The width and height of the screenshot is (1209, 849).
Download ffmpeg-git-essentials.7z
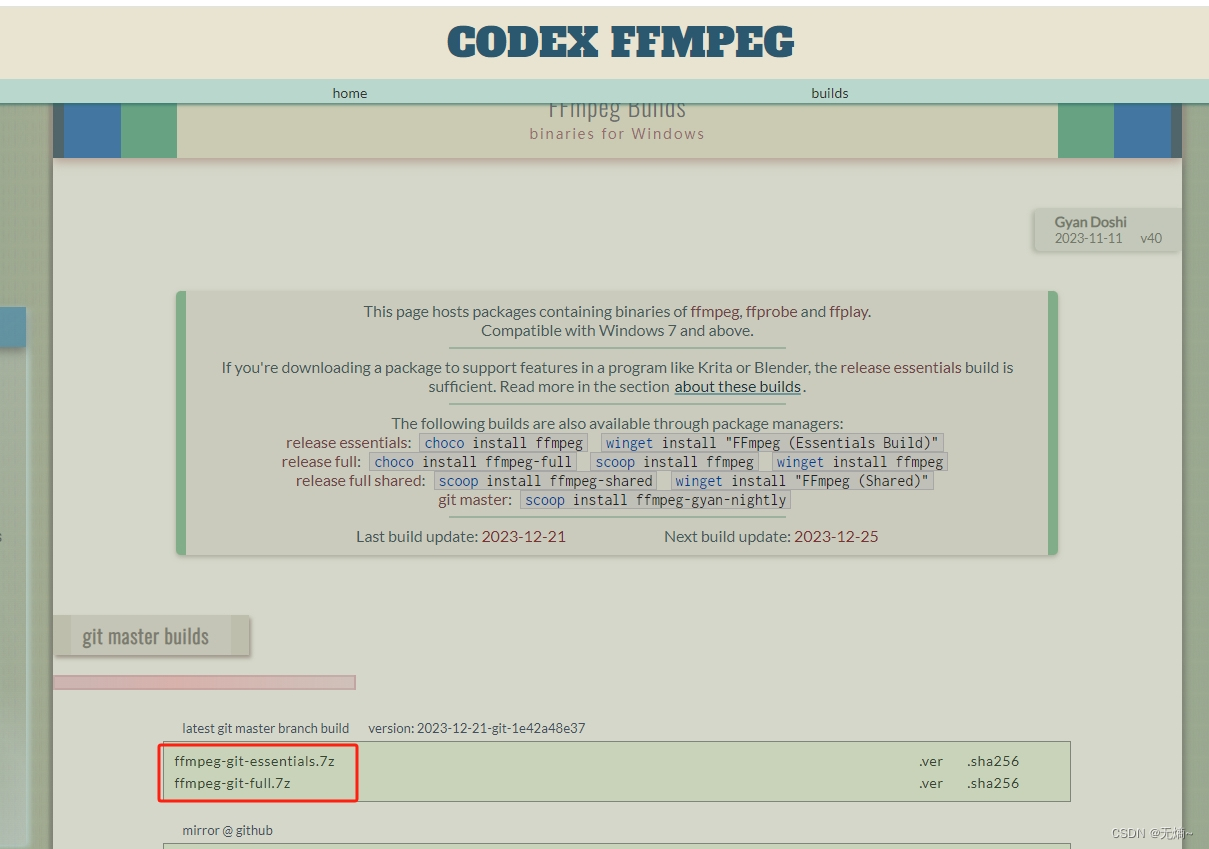click(x=254, y=761)
